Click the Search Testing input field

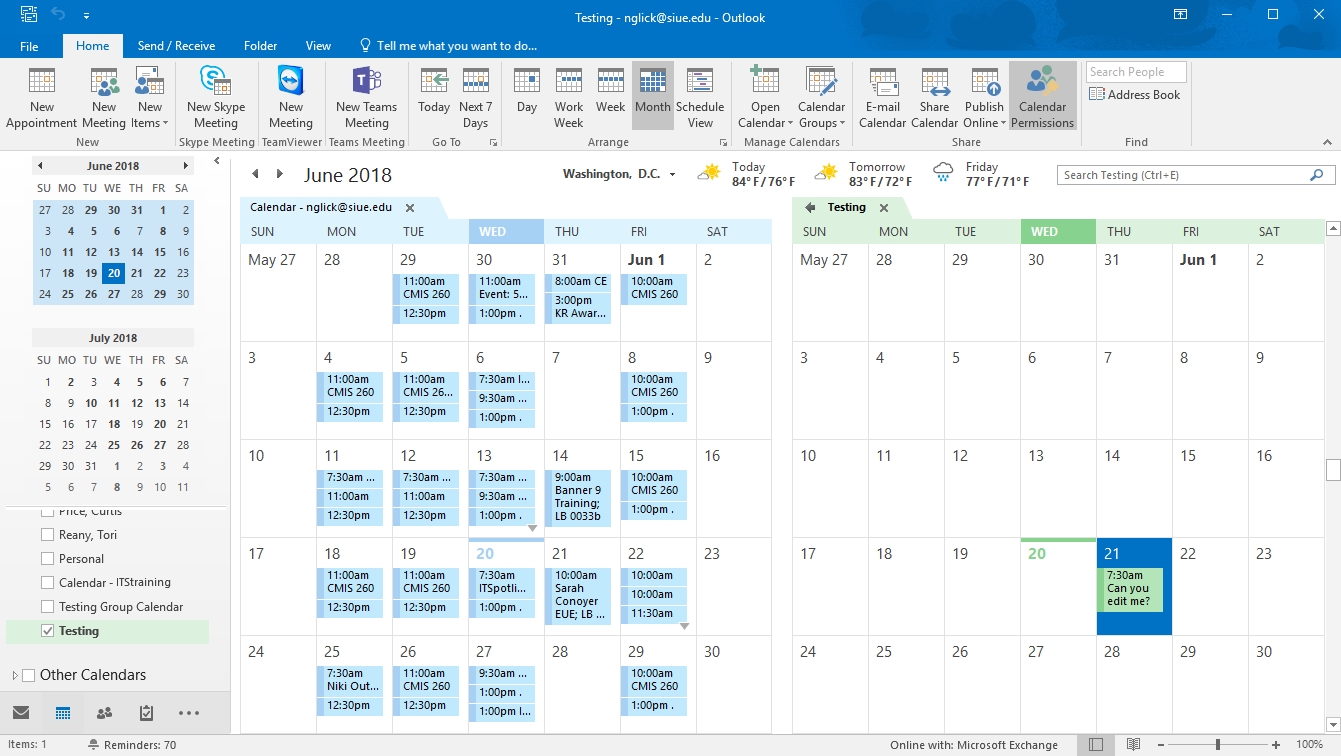[1184, 175]
